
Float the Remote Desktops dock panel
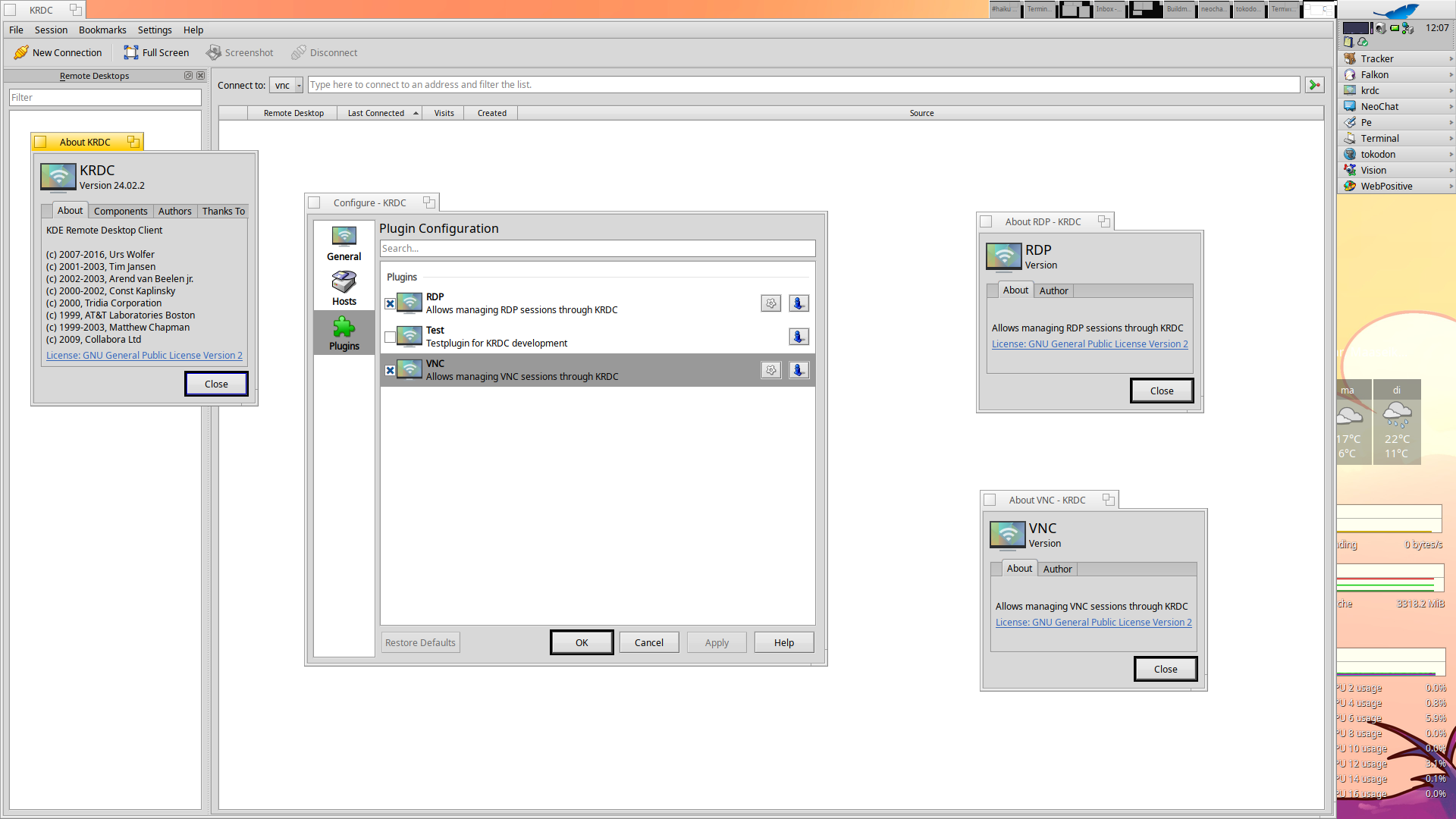(x=188, y=76)
